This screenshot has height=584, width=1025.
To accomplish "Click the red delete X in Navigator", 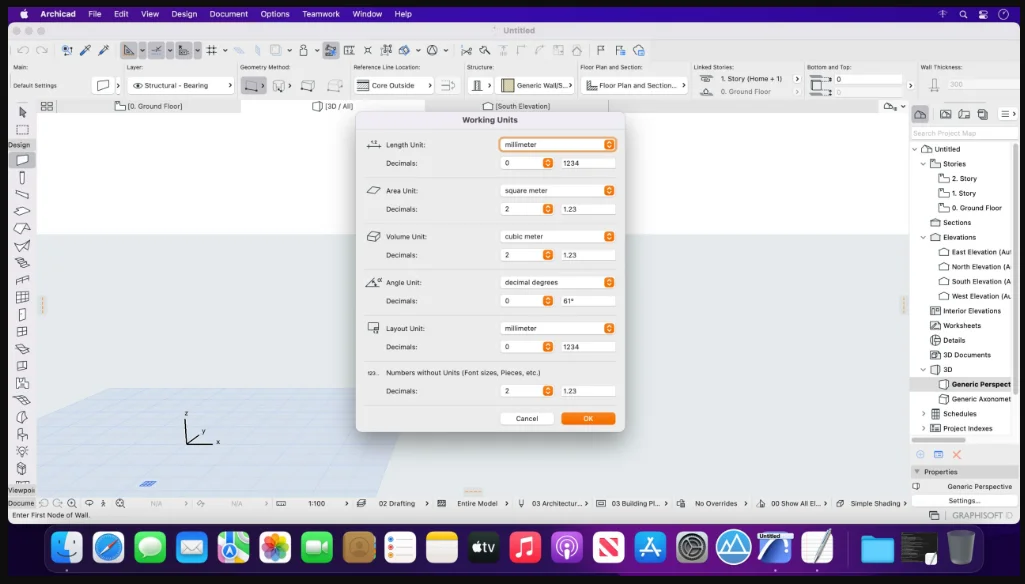I will click(957, 455).
